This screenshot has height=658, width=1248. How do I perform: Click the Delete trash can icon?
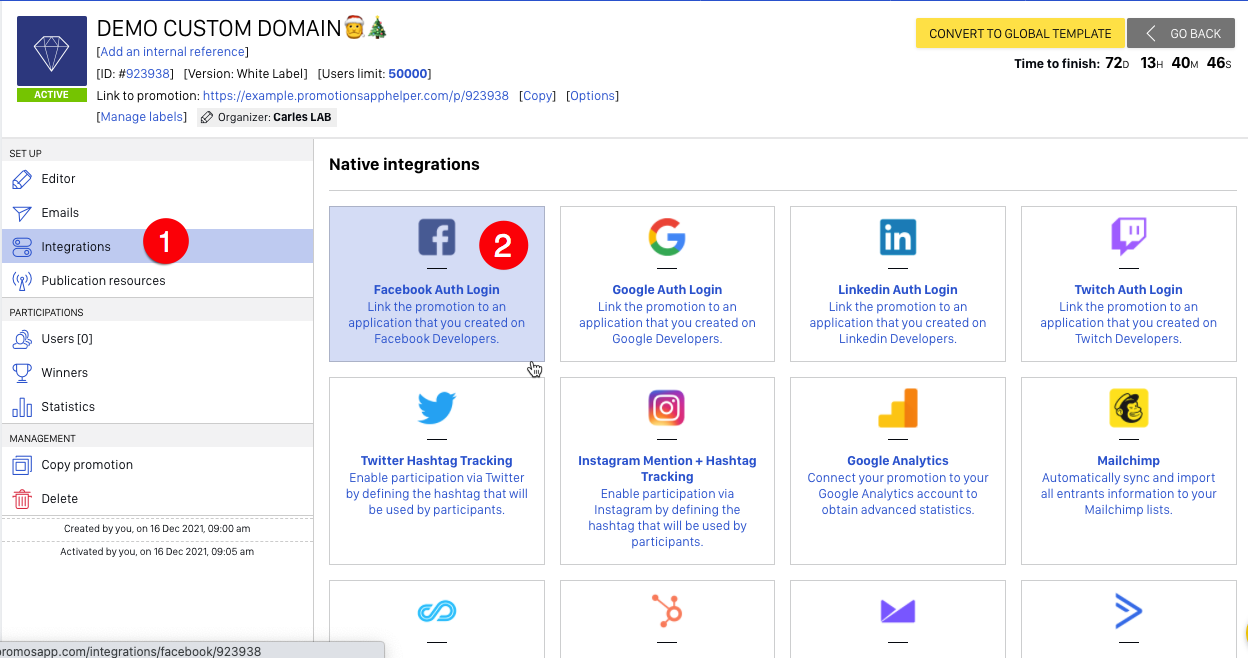[x=22, y=499]
